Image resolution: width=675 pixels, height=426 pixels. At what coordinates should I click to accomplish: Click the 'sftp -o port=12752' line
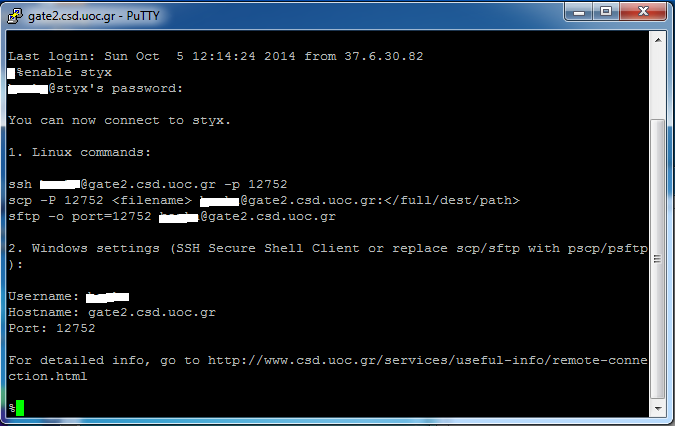172,216
